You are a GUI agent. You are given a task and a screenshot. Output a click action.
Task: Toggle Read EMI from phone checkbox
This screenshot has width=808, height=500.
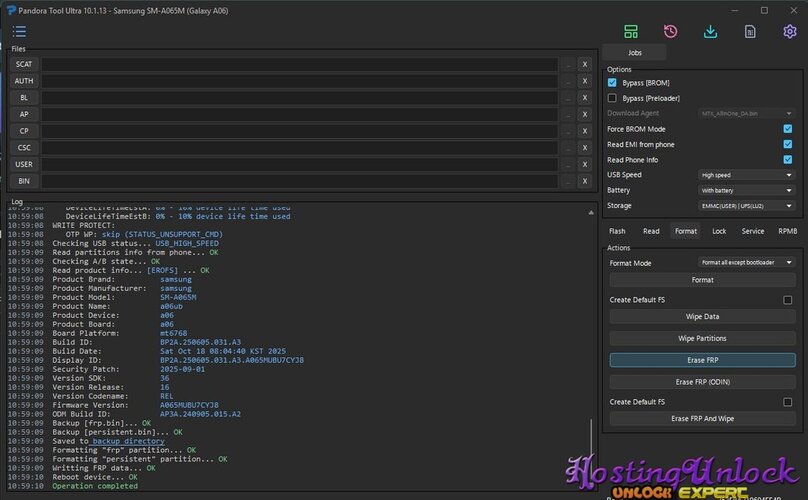point(787,144)
